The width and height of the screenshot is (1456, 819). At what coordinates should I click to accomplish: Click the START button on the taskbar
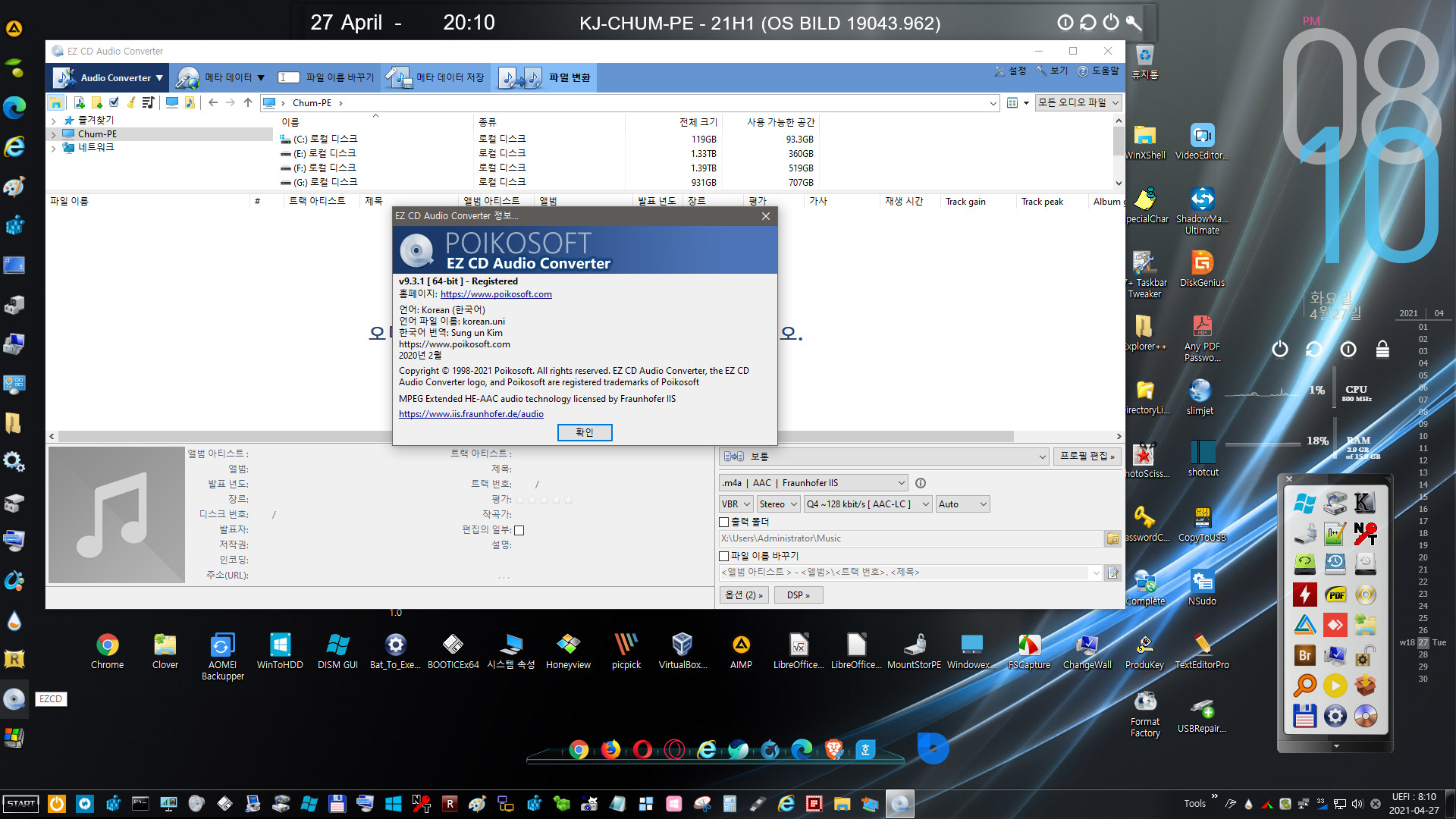tap(21, 804)
